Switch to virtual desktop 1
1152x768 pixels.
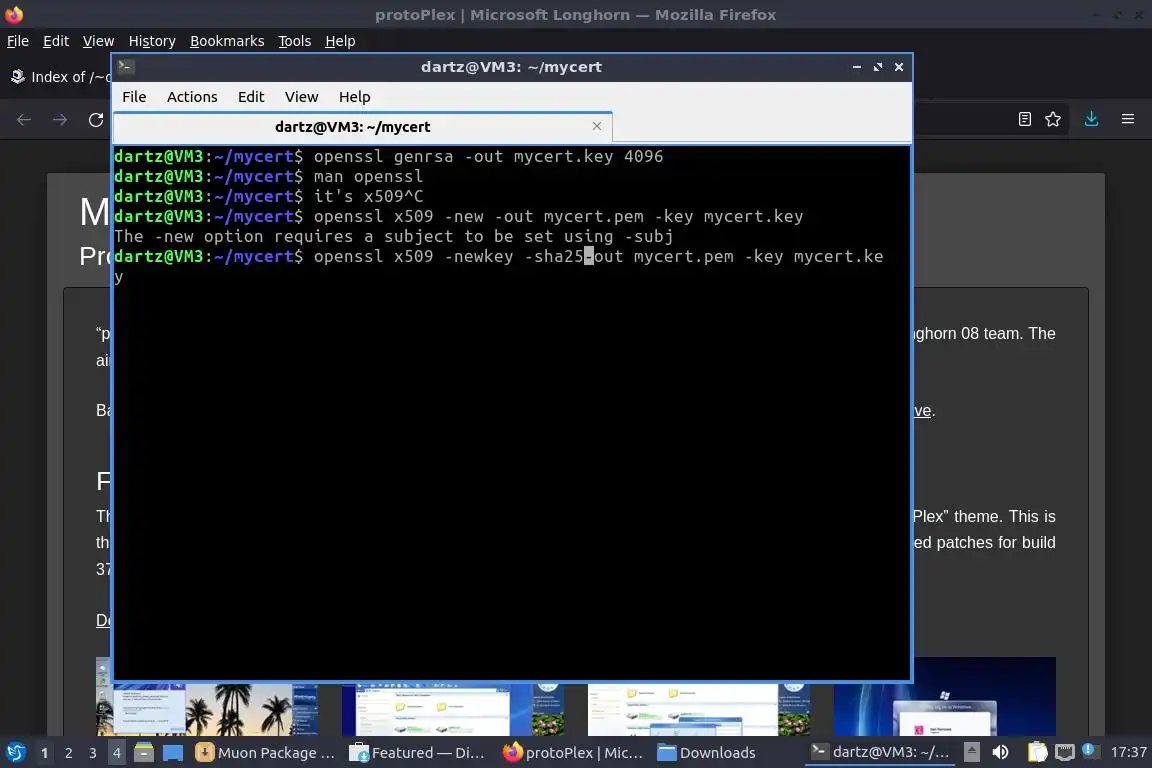[x=44, y=753]
